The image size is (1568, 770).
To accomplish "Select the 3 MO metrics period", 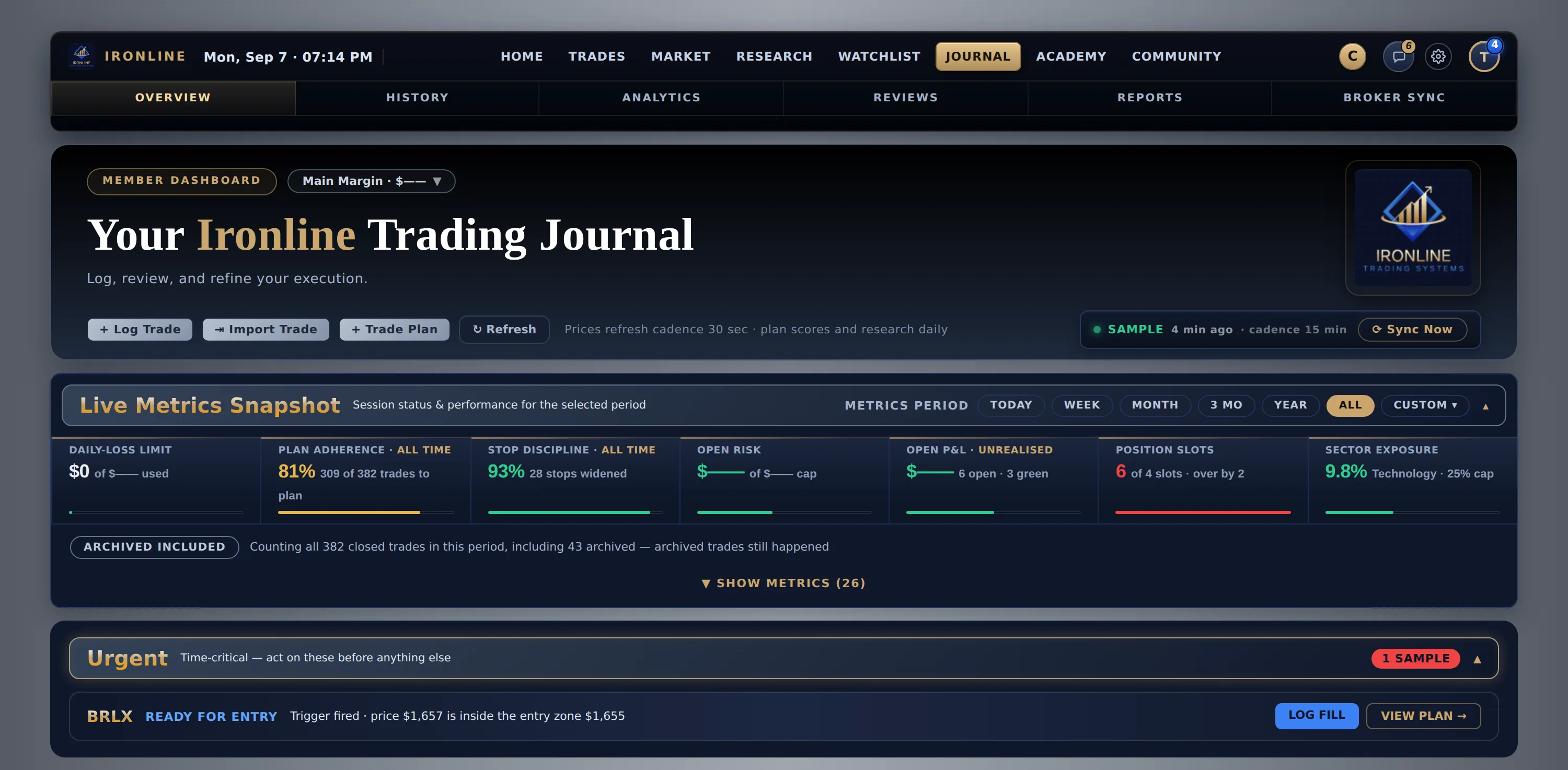I will pos(1226,406).
